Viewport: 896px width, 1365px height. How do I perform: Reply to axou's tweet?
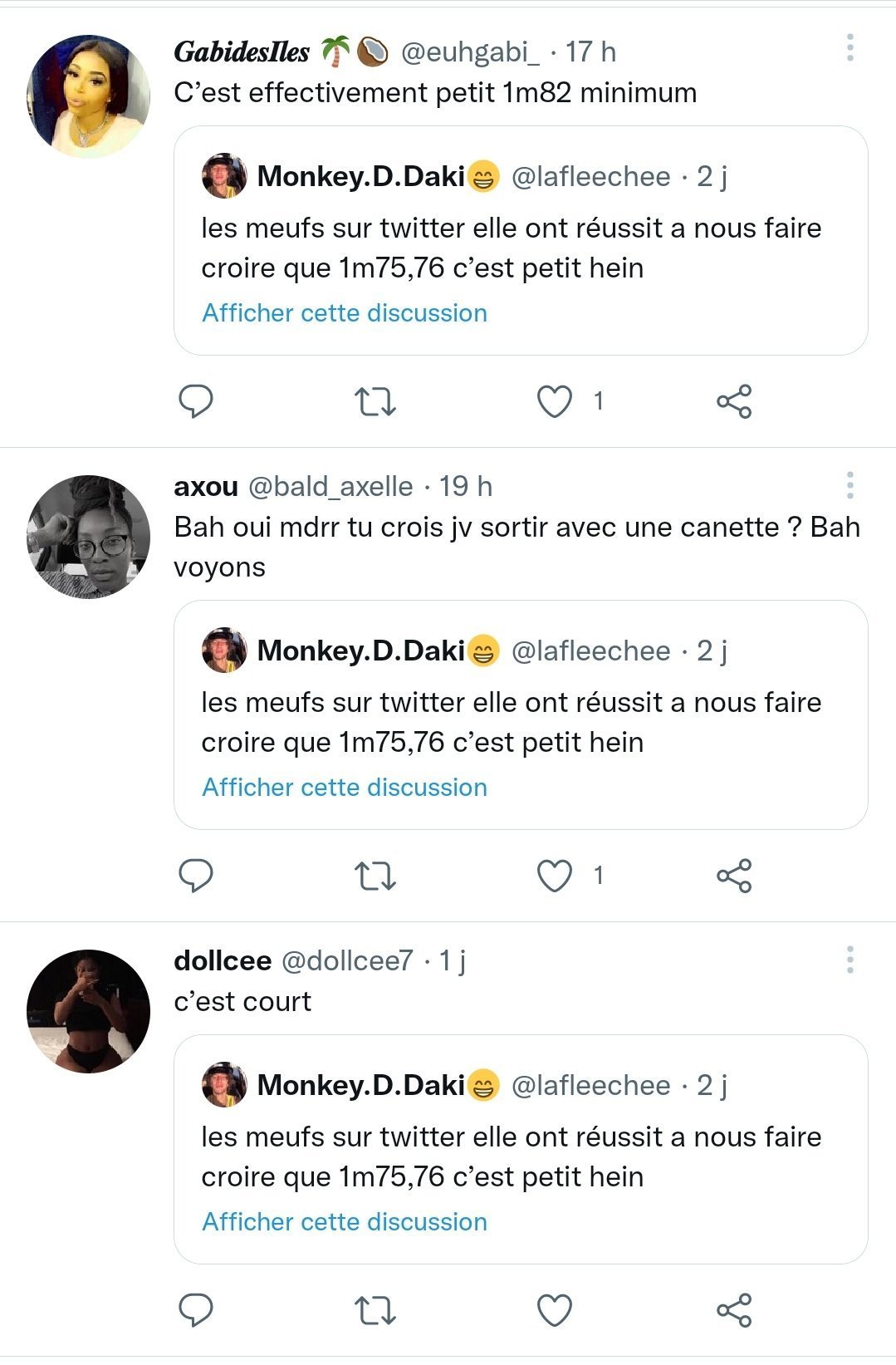tap(196, 876)
